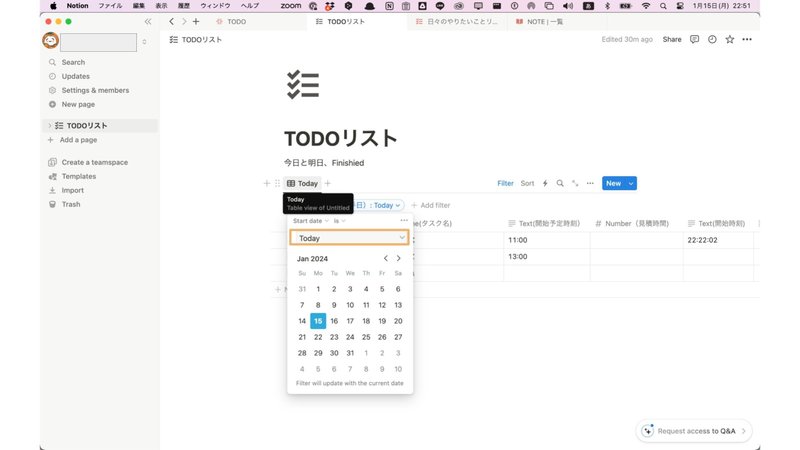Add page to favorites with star icon

click(730, 39)
